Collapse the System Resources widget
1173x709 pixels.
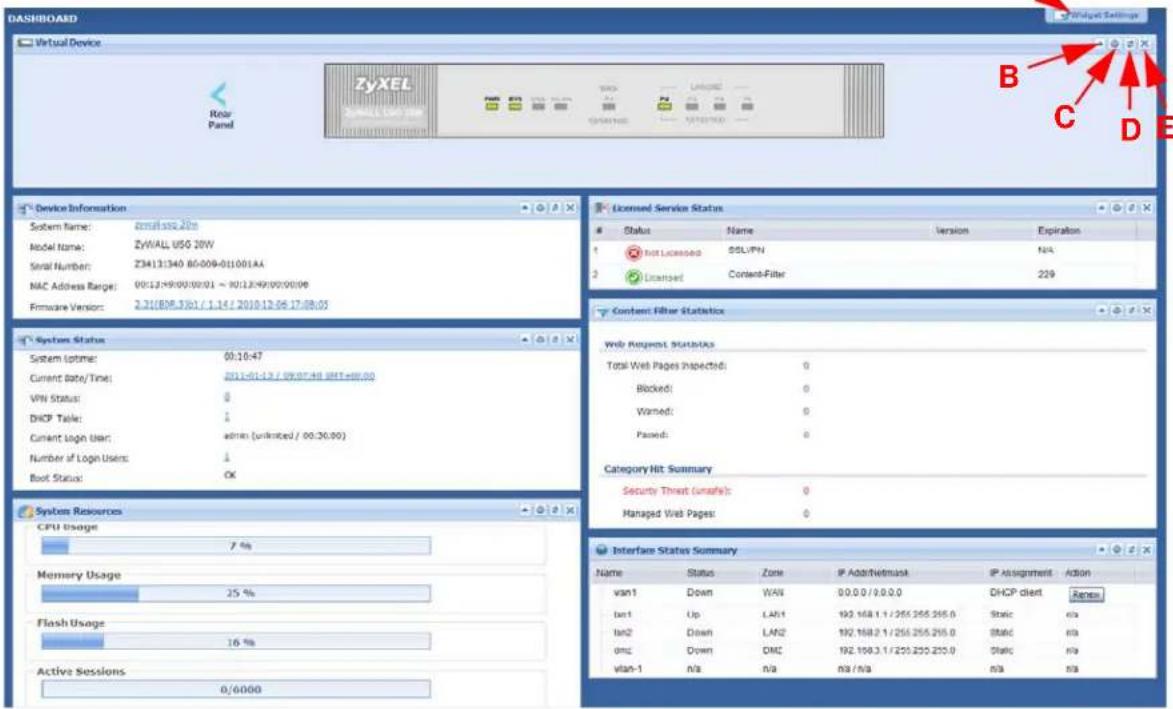525,510
